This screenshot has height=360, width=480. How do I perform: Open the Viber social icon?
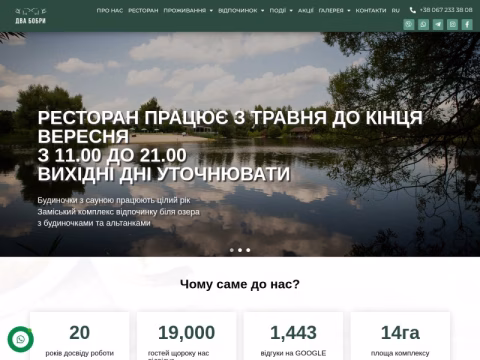tap(409, 24)
